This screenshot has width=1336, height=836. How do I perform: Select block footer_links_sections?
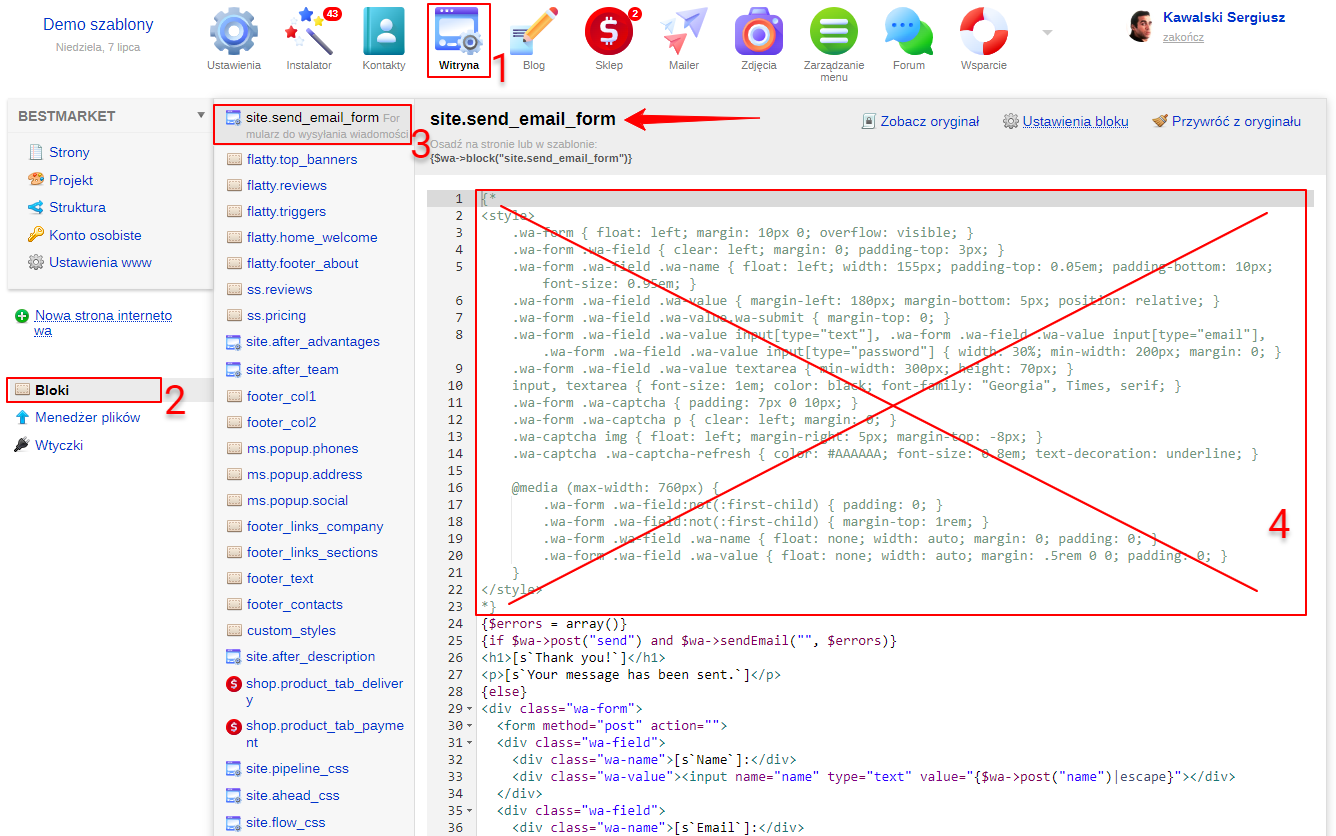point(312,552)
